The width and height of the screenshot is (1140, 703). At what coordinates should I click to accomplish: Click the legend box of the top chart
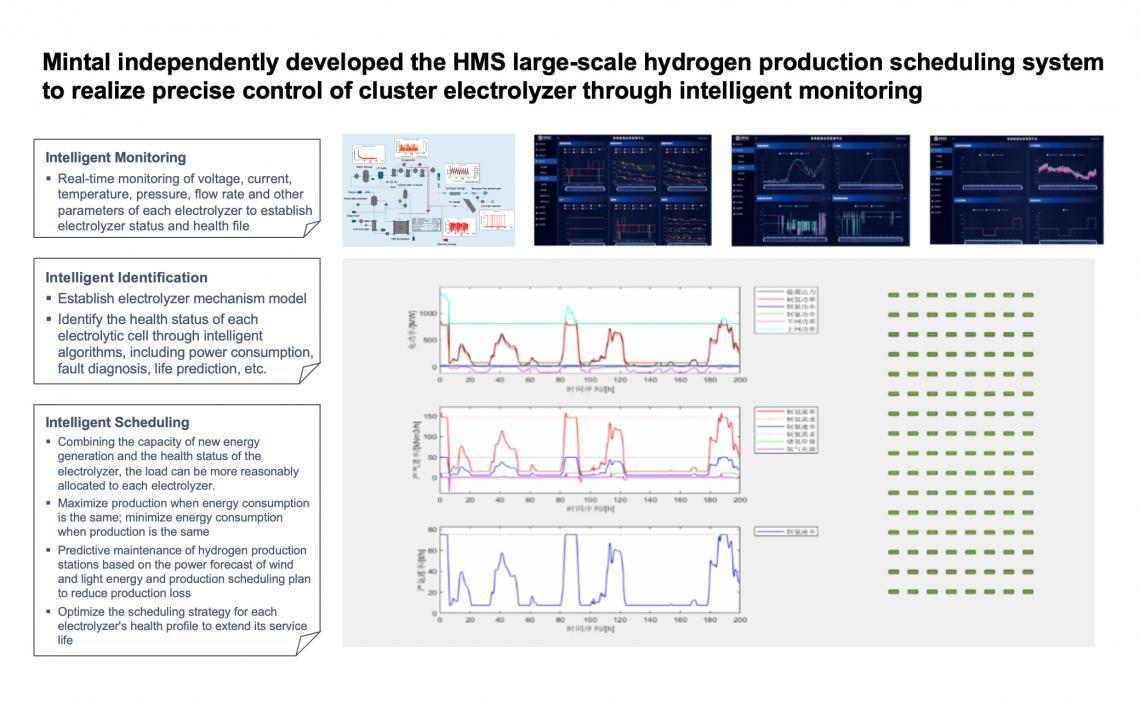coord(786,310)
